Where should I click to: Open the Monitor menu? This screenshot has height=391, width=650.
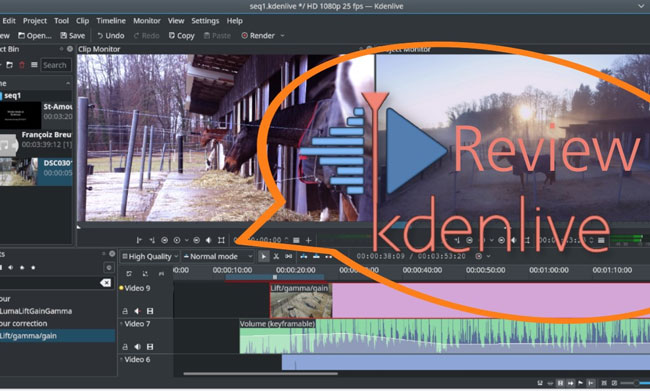(147, 21)
